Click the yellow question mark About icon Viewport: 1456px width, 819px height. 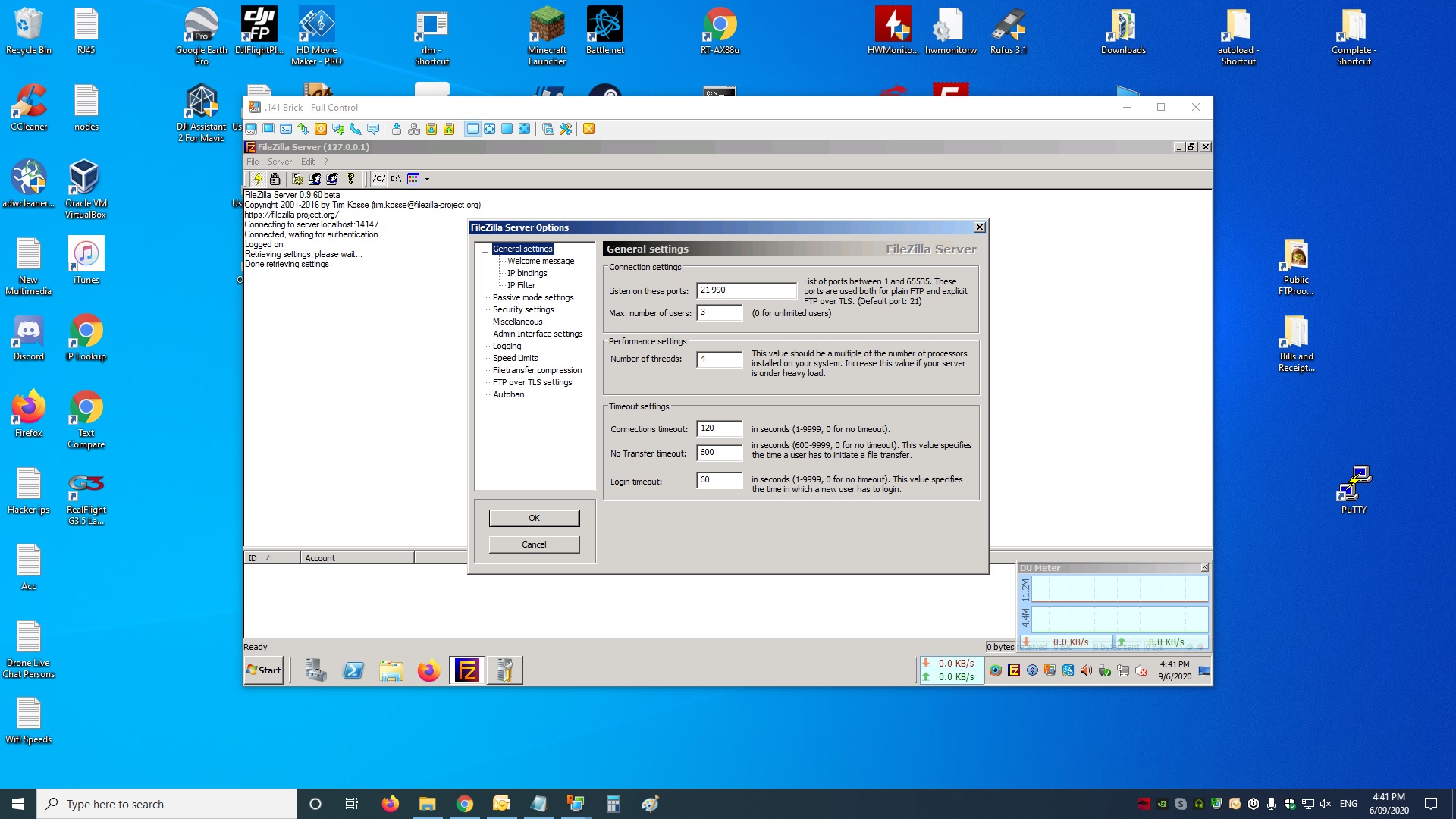click(350, 179)
